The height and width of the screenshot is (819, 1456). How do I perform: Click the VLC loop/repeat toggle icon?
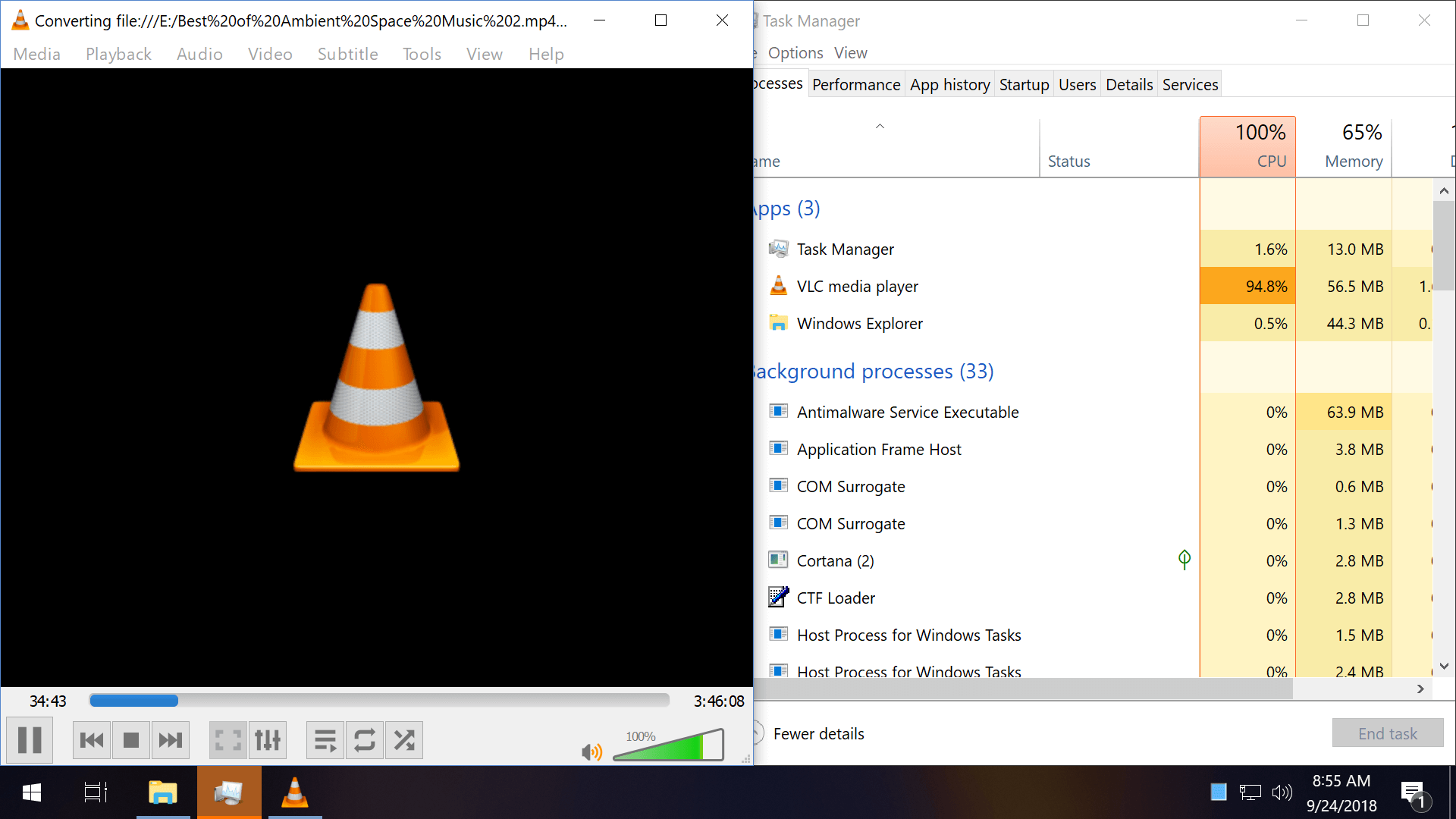tap(364, 740)
